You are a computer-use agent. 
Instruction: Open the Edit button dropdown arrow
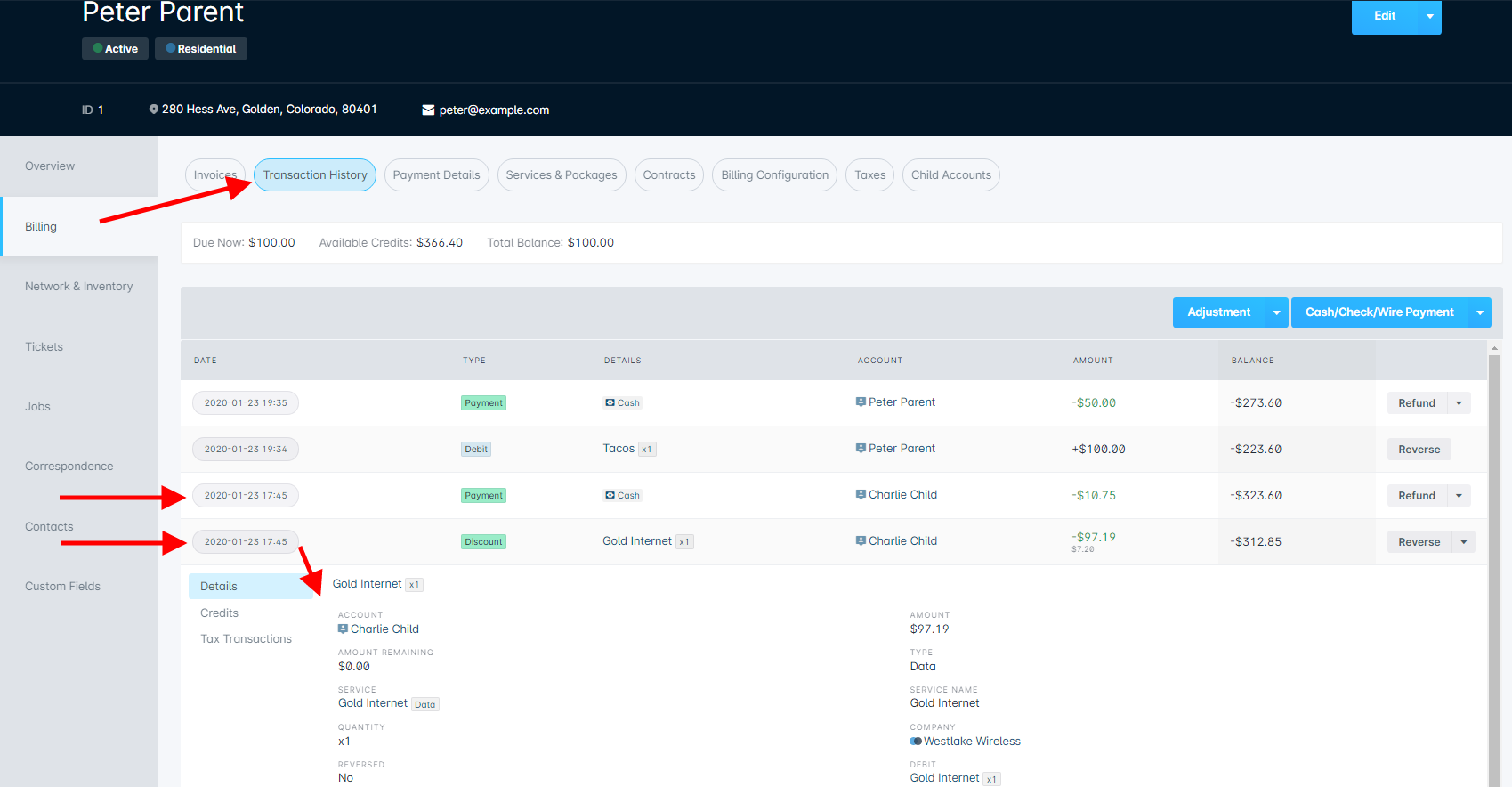tap(1429, 16)
